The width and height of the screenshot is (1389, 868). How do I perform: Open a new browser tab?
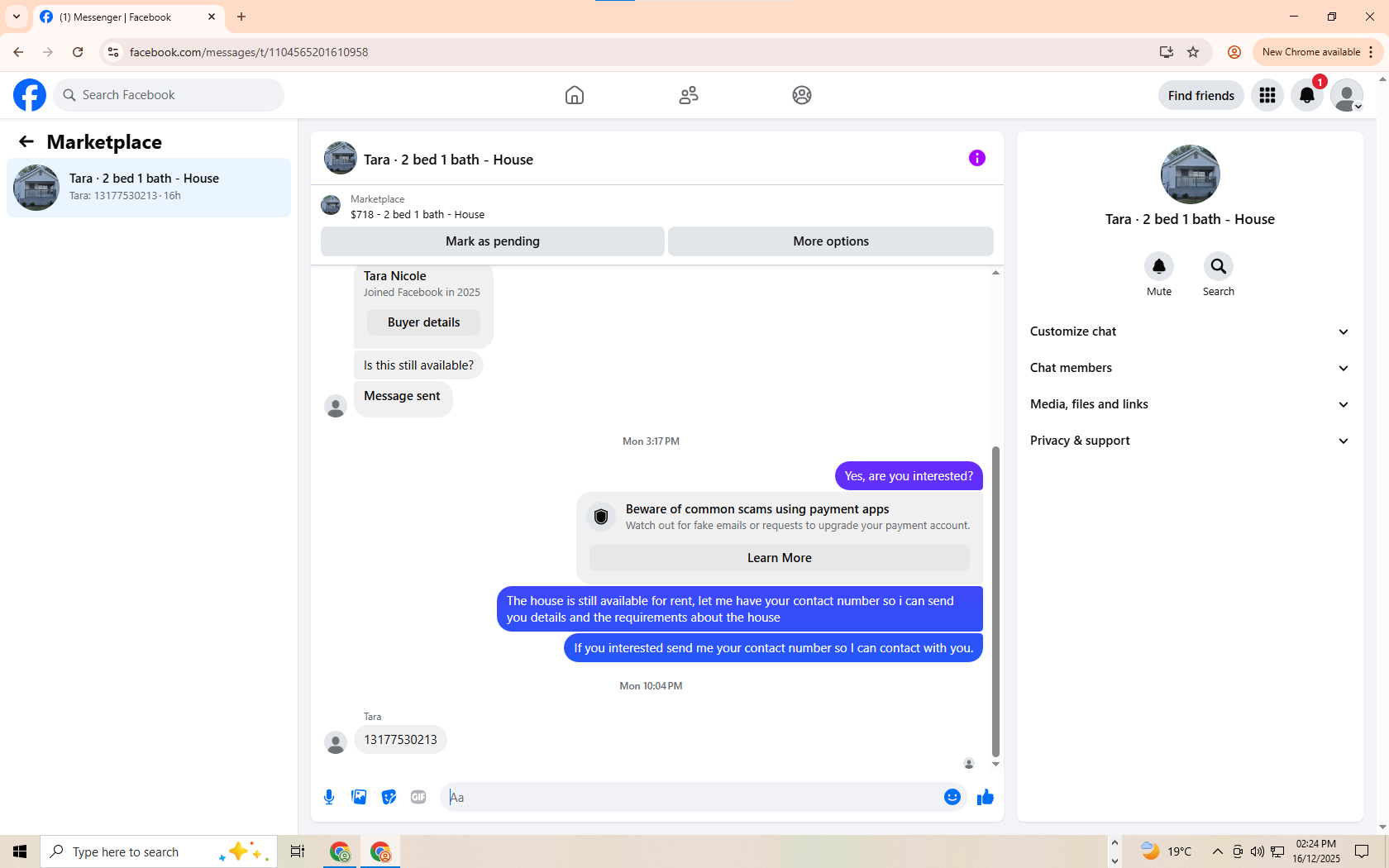pos(241,17)
